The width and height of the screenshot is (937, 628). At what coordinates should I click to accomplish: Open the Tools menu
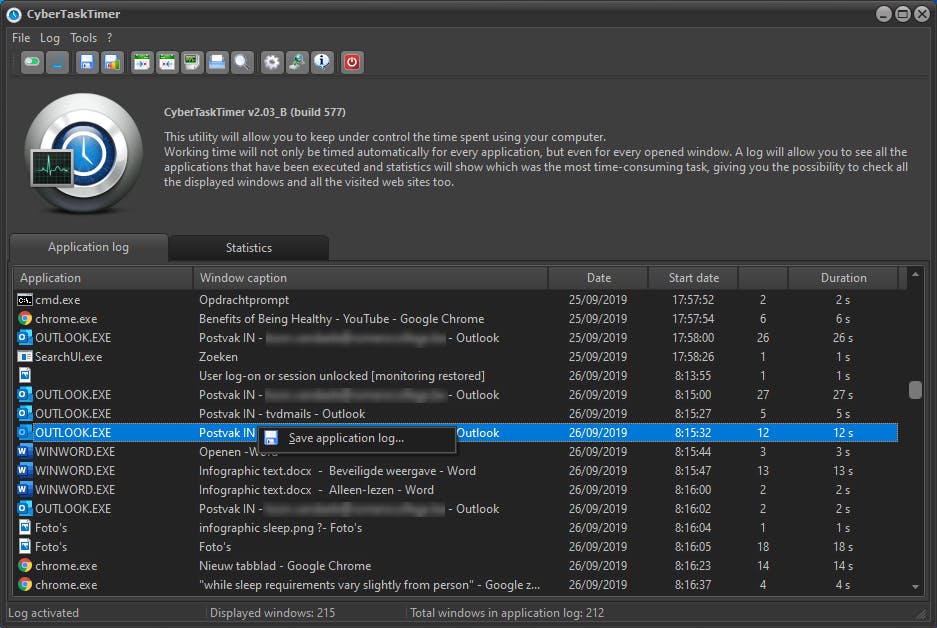pyautogui.click(x=84, y=38)
